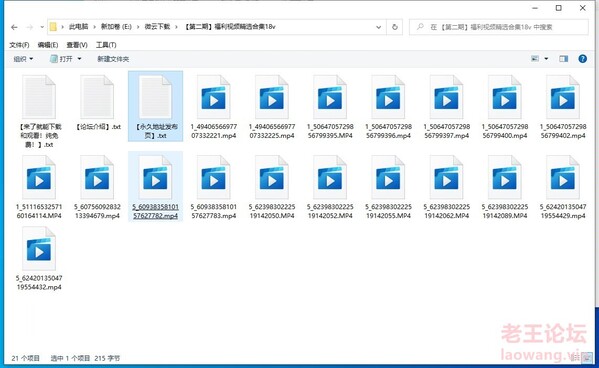
Task: Click the 21 个项目 status text
Action: point(26,358)
